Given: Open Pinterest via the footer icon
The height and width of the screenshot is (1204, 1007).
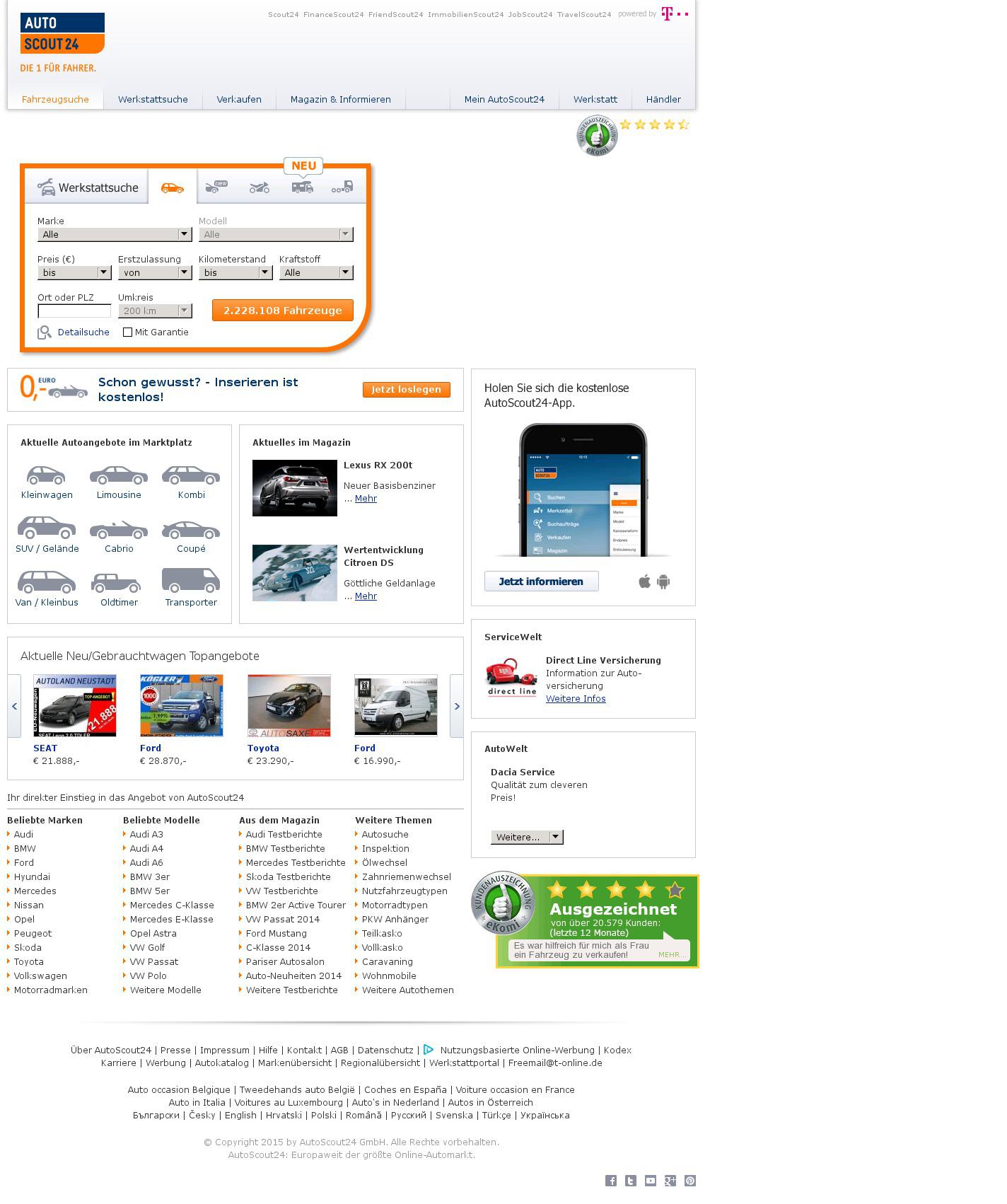Looking at the screenshot, I should tap(690, 1181).
